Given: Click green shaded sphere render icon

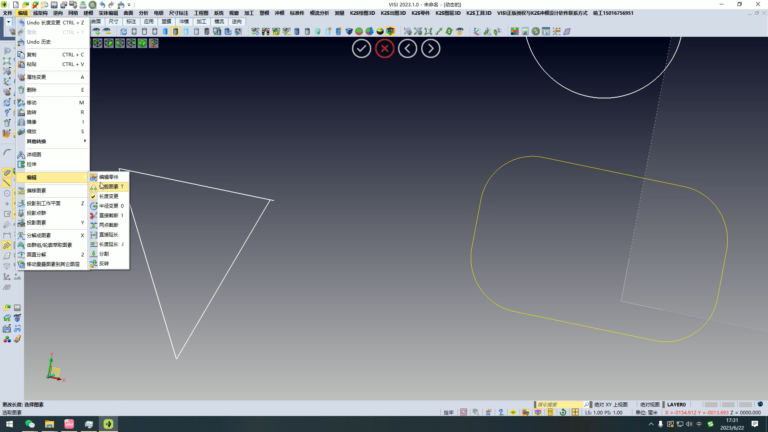Looking at the screenshot, I should 359,31.
